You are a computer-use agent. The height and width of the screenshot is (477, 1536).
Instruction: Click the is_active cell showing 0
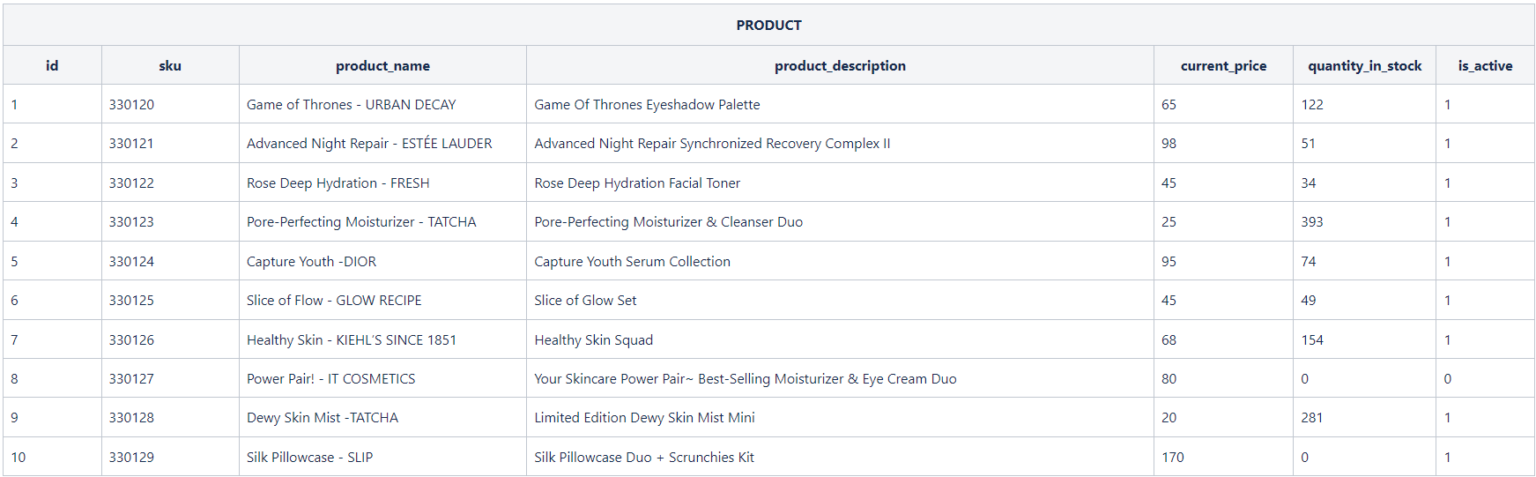[x=1448, y=379]
